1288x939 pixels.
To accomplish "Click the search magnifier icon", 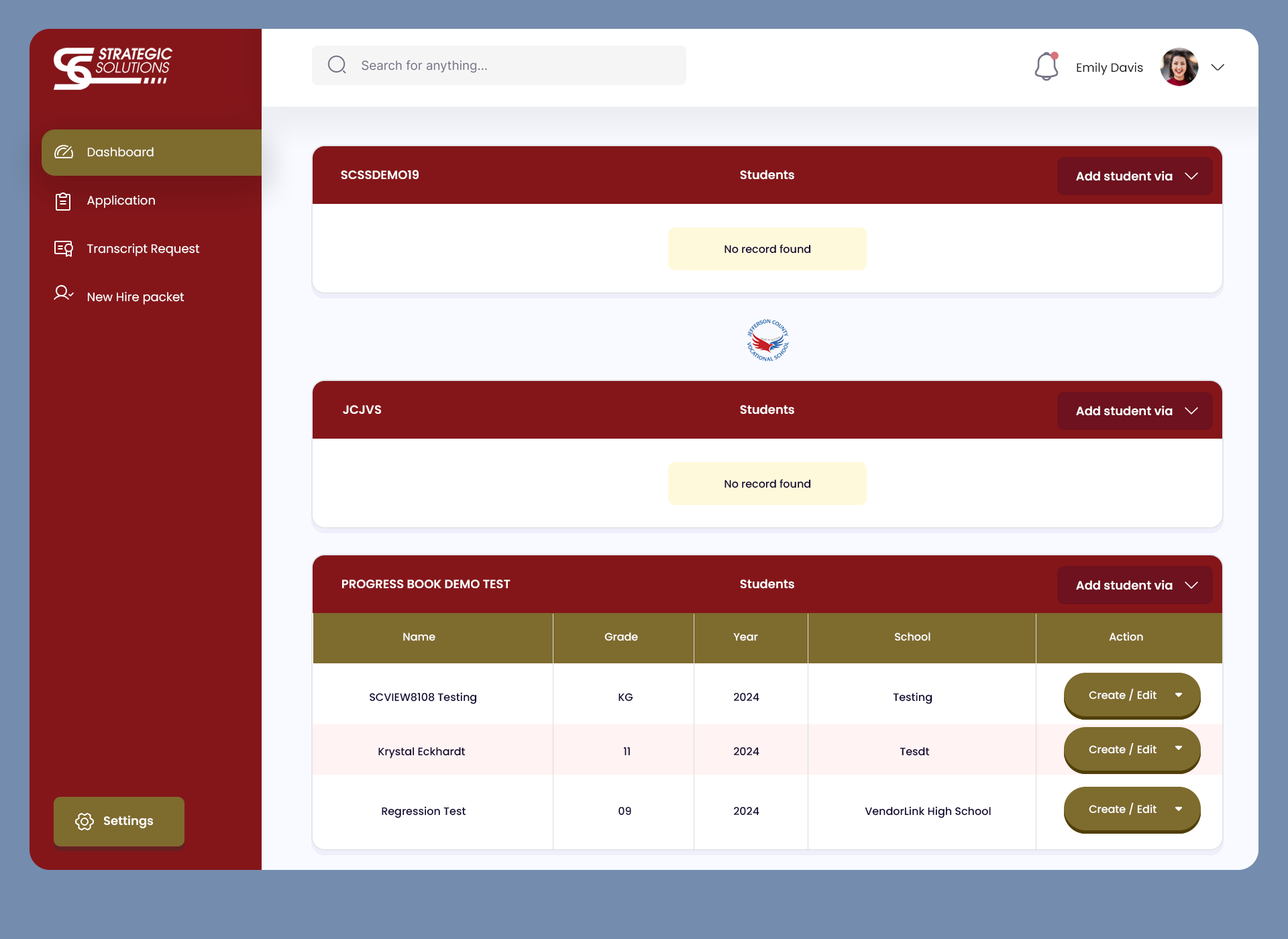I will tap(337, 65).
